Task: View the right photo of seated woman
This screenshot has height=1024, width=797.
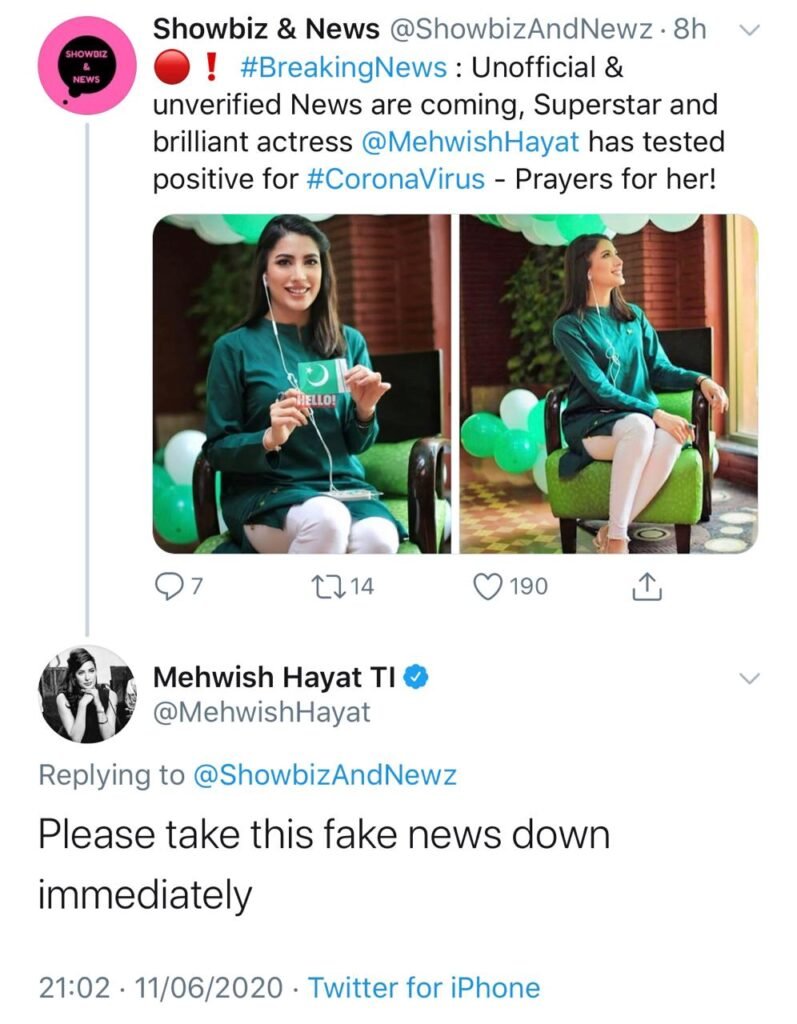Action: point(608,385)
